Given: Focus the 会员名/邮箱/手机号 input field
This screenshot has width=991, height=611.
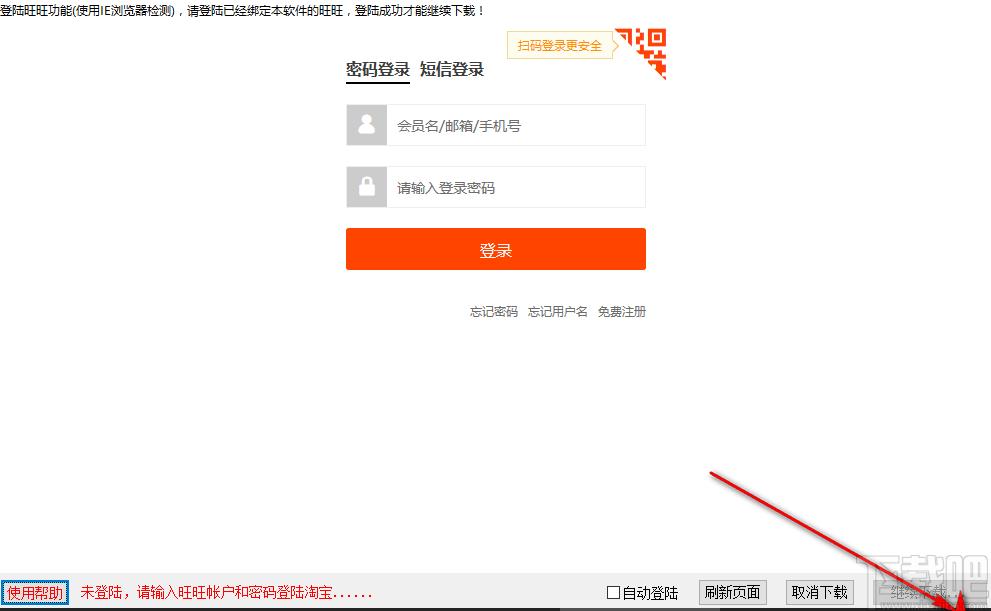Looking at the screenshot, I should click(x=515, y=126).
